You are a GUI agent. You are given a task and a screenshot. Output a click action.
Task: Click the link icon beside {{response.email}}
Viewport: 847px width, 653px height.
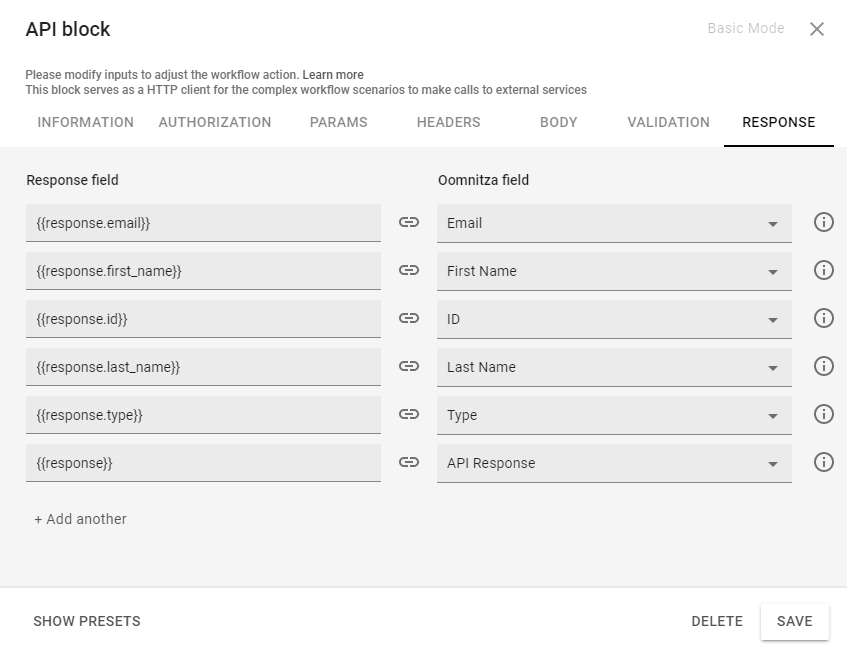(409, 222)
